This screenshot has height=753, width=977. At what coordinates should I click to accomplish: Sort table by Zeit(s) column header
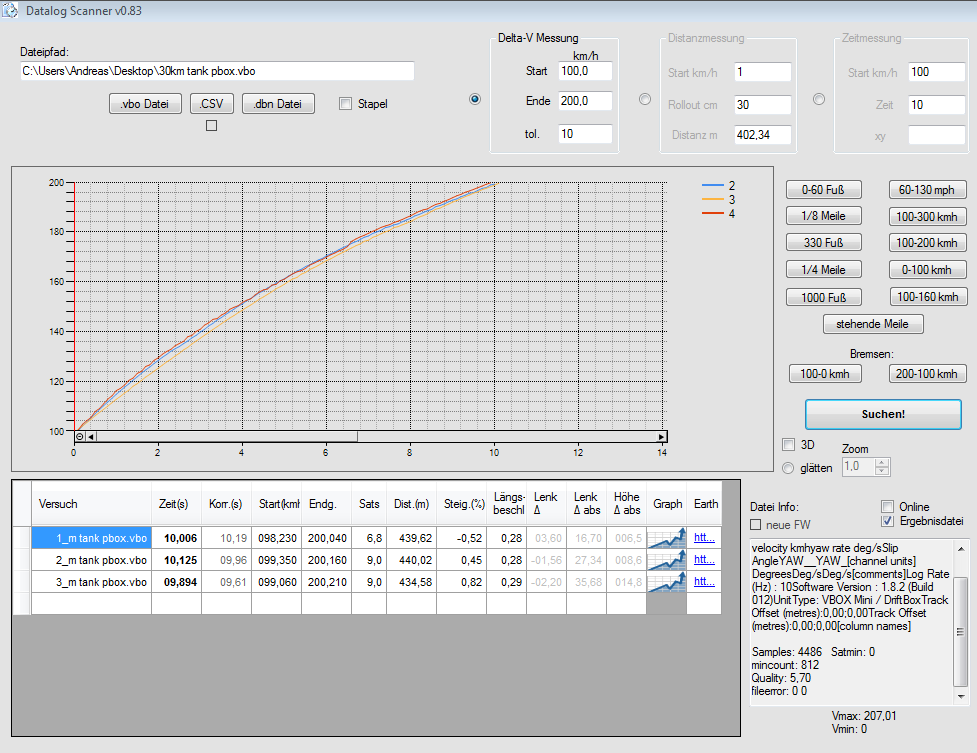tap(174, 504)
